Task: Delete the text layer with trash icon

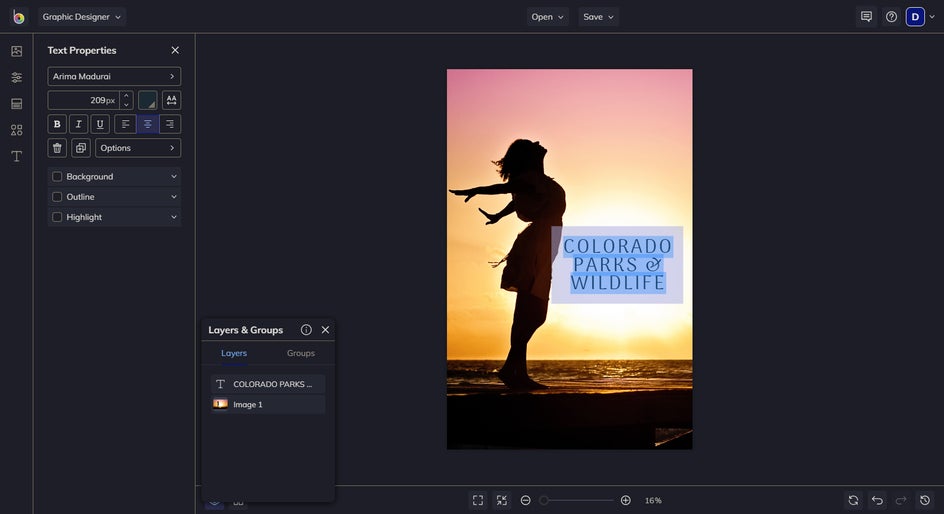Action: (57, 148)
